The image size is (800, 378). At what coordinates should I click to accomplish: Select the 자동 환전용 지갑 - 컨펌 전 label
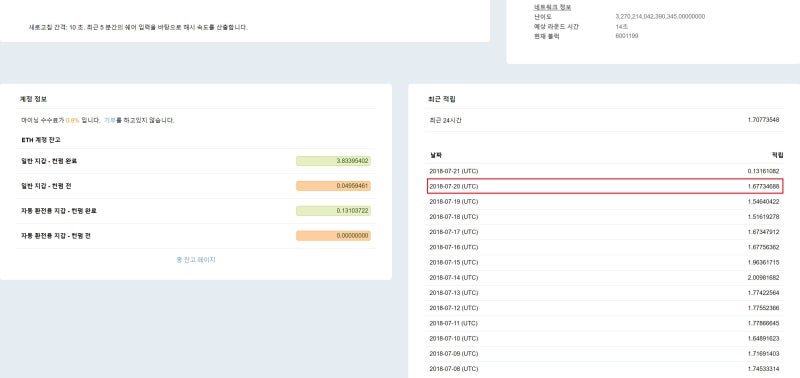56,236
